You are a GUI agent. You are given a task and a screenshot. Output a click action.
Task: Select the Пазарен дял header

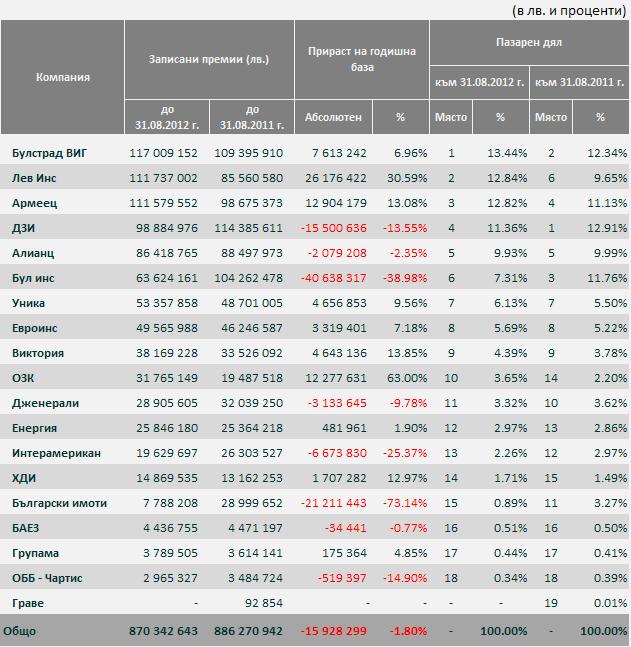(x=529, y=43)
